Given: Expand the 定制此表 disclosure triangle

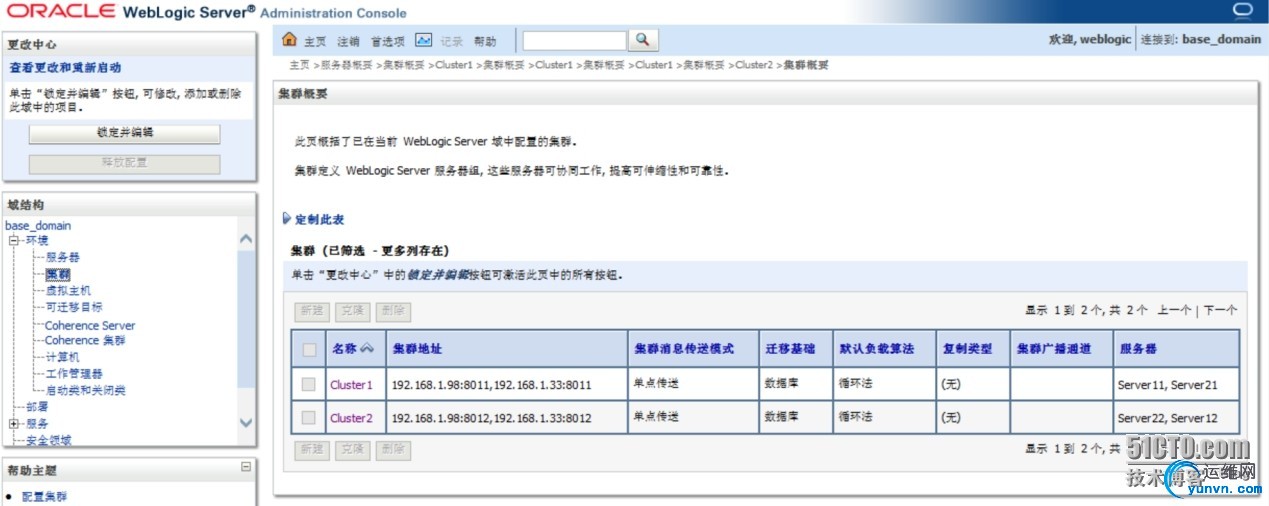Looking at the screenshot, I should coord(287,219).
